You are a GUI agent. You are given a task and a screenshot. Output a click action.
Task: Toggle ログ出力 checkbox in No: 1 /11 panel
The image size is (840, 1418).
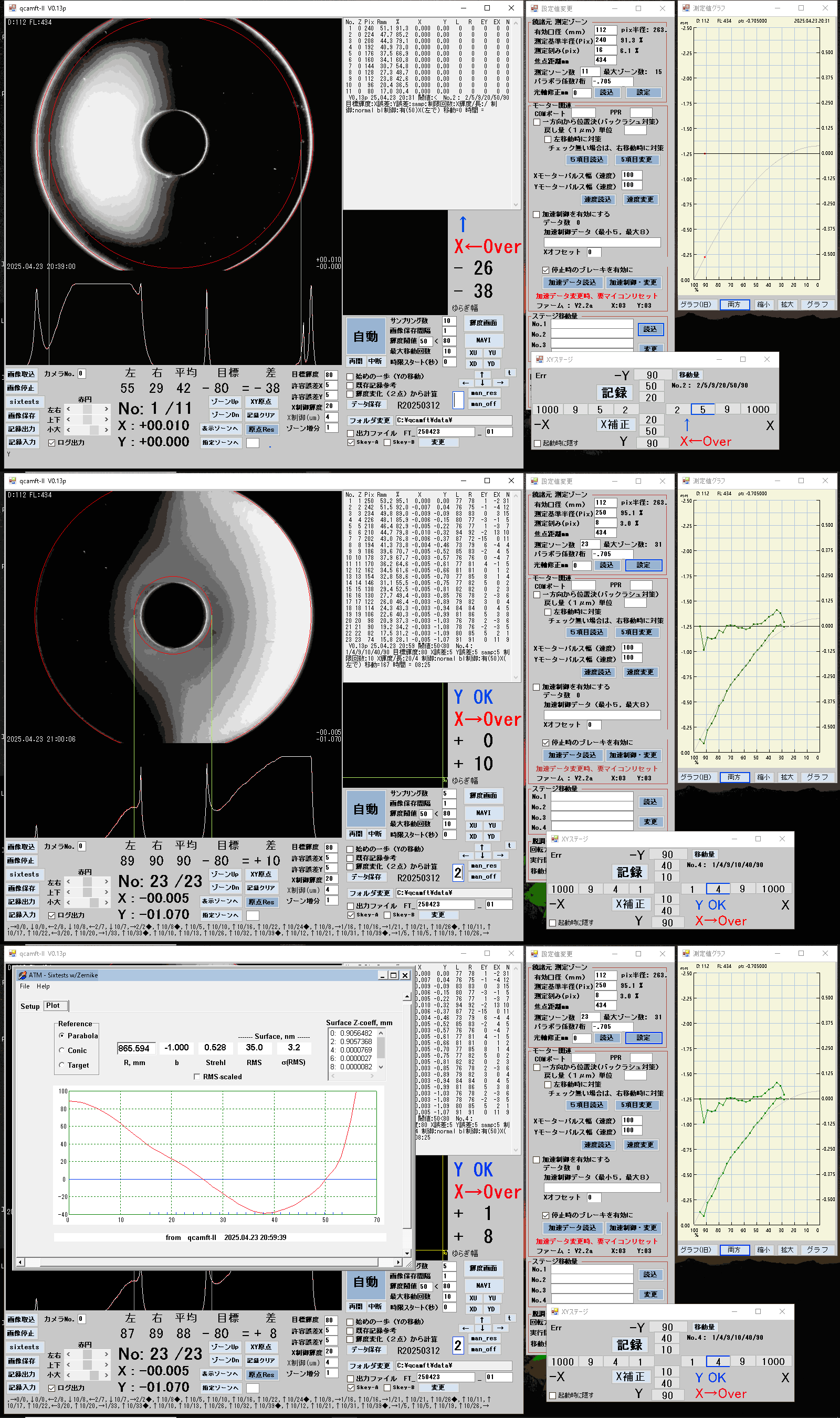[51, 443]
